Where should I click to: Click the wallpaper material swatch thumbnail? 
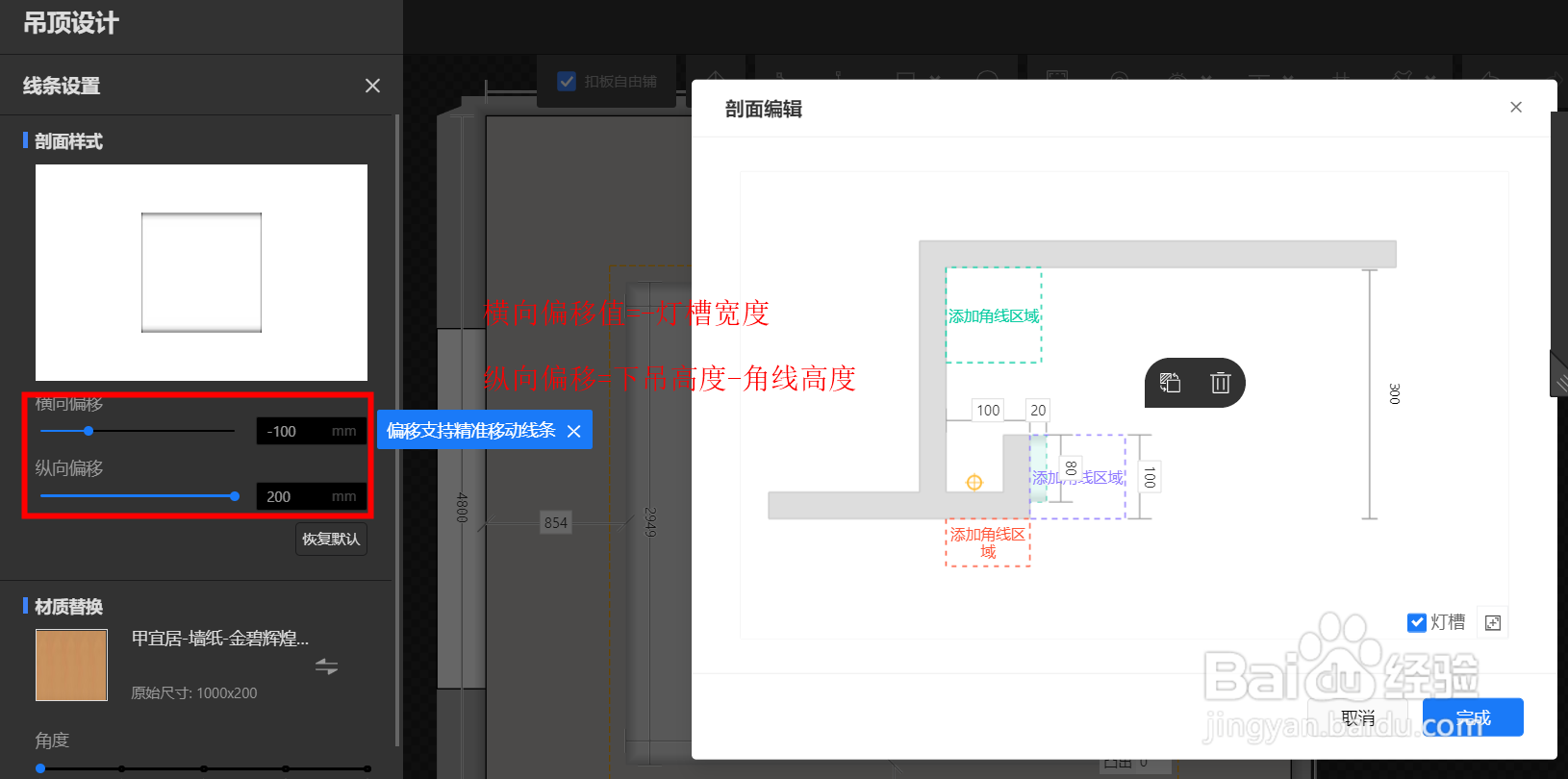71,666
